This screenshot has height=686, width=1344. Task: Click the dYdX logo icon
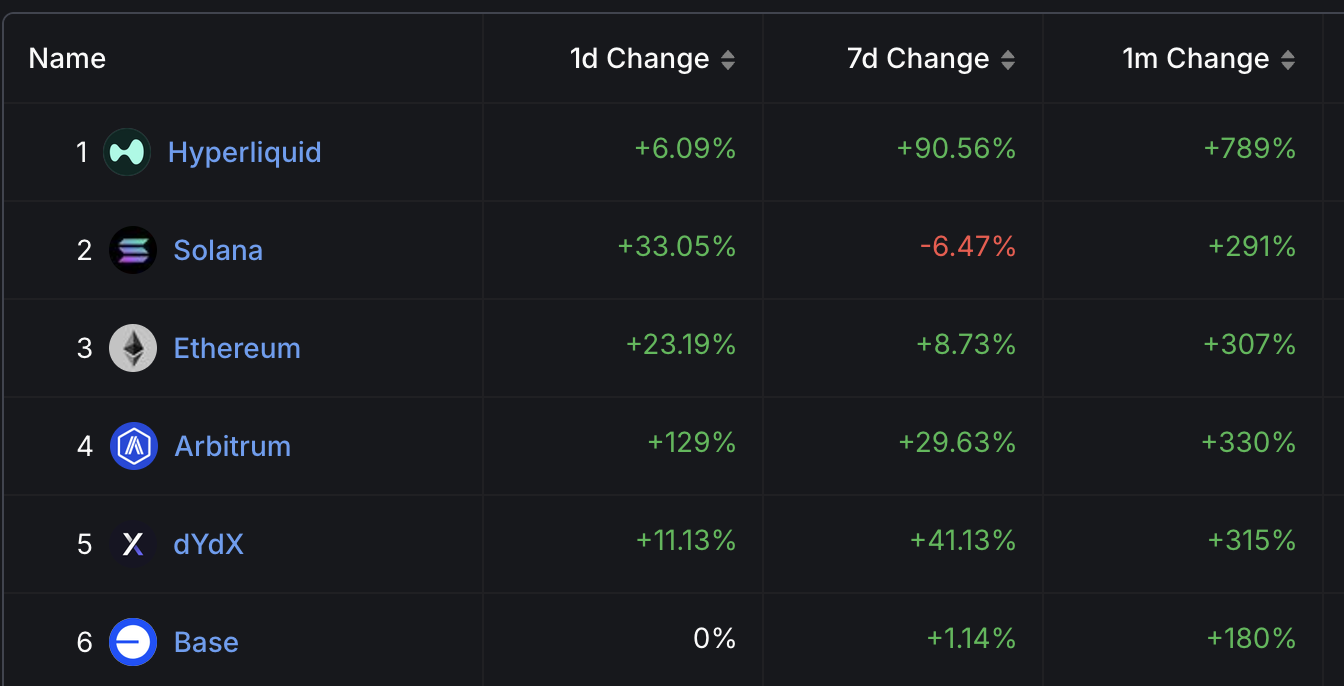coord(133,544)
